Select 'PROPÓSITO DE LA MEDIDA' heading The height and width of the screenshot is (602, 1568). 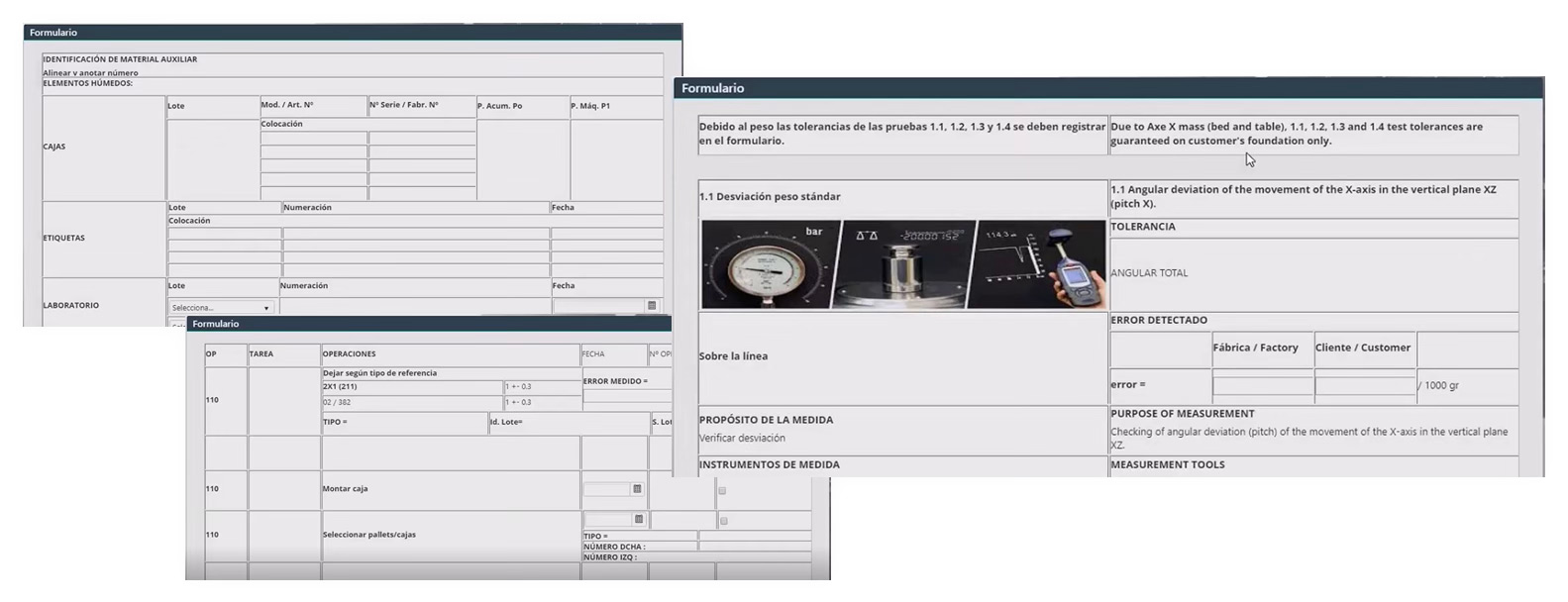point(766,420)
